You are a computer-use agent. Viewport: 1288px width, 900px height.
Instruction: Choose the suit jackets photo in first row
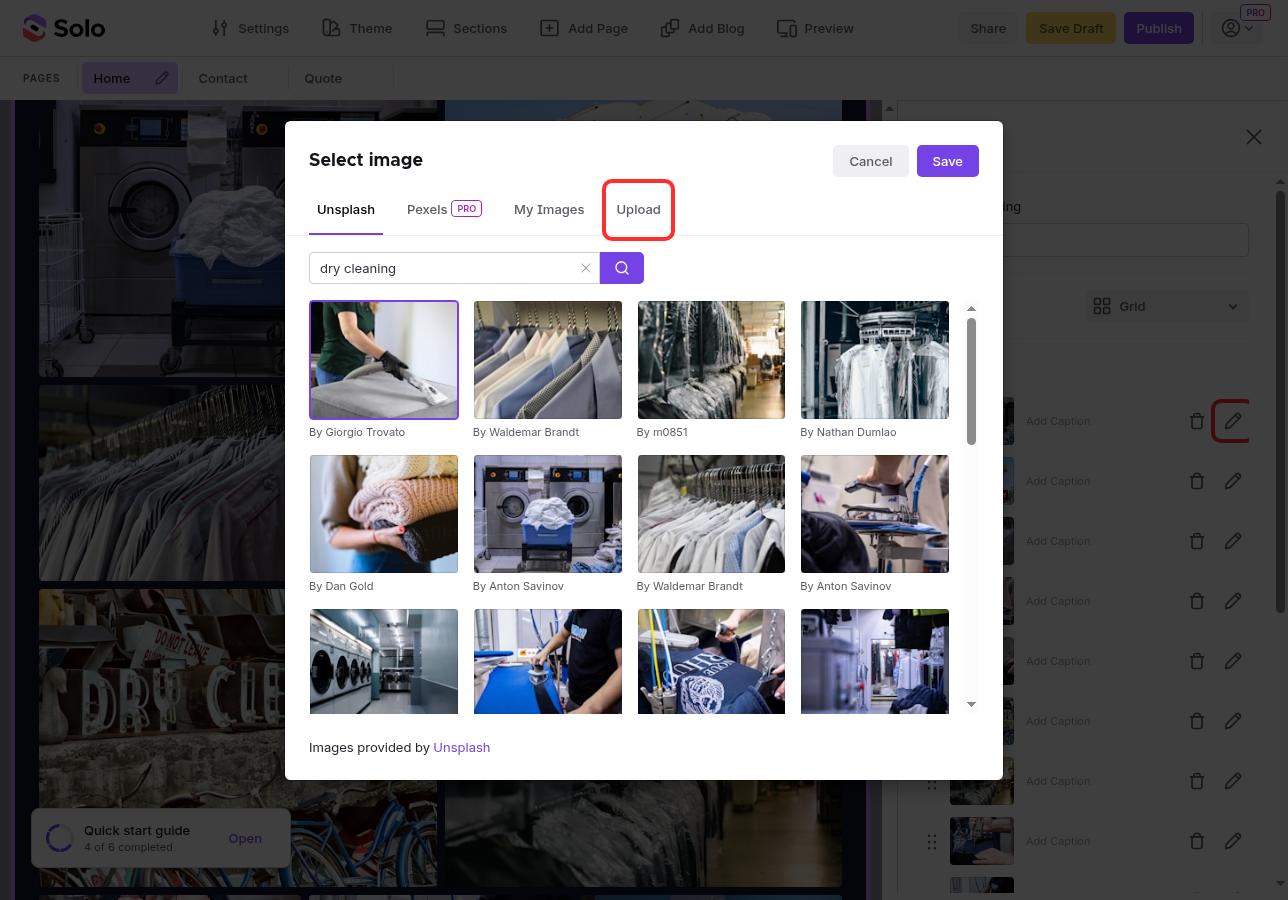[x=548, y=360]
